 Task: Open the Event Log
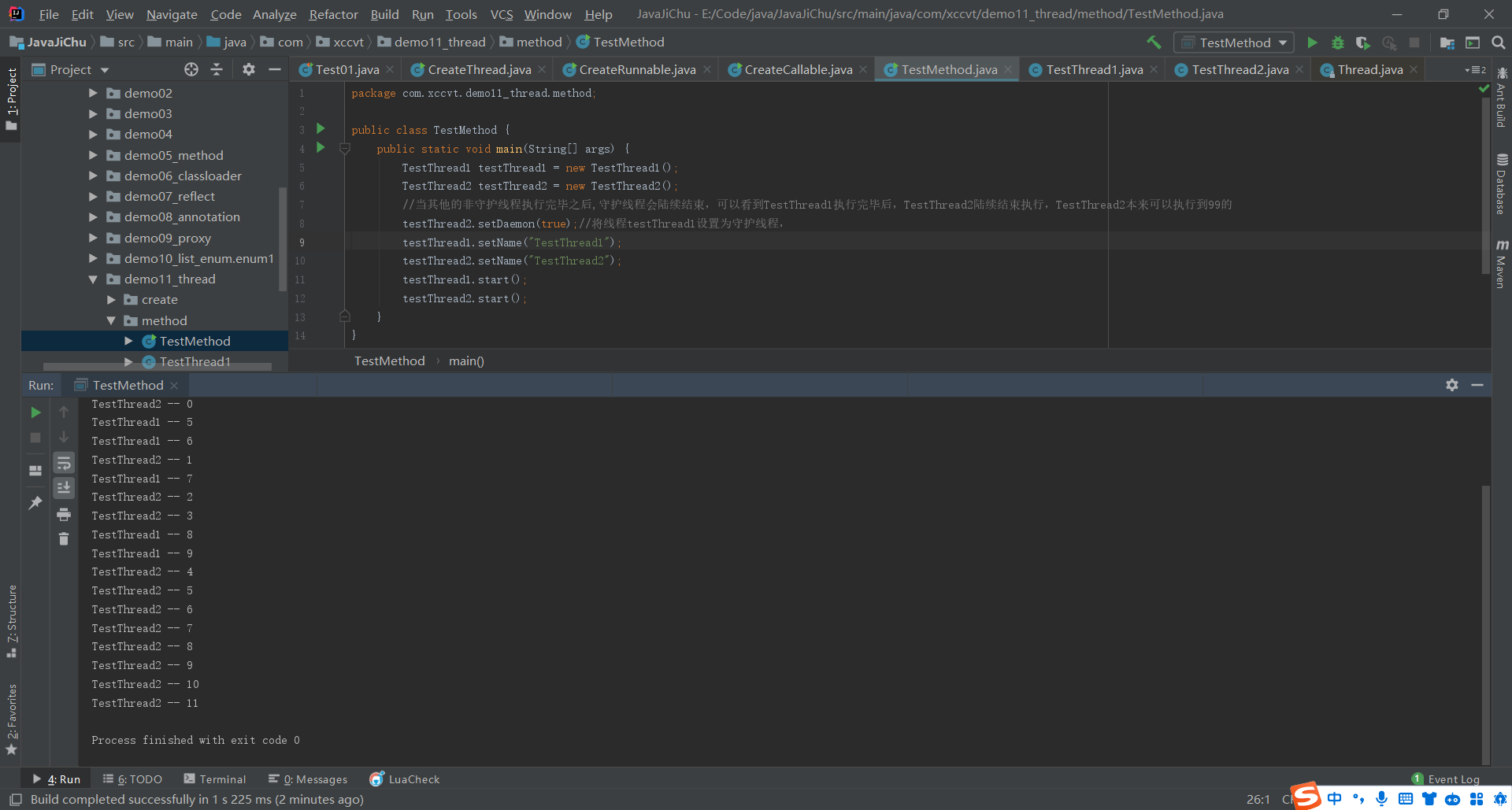pyautogui.click(x=1446, y=779)
